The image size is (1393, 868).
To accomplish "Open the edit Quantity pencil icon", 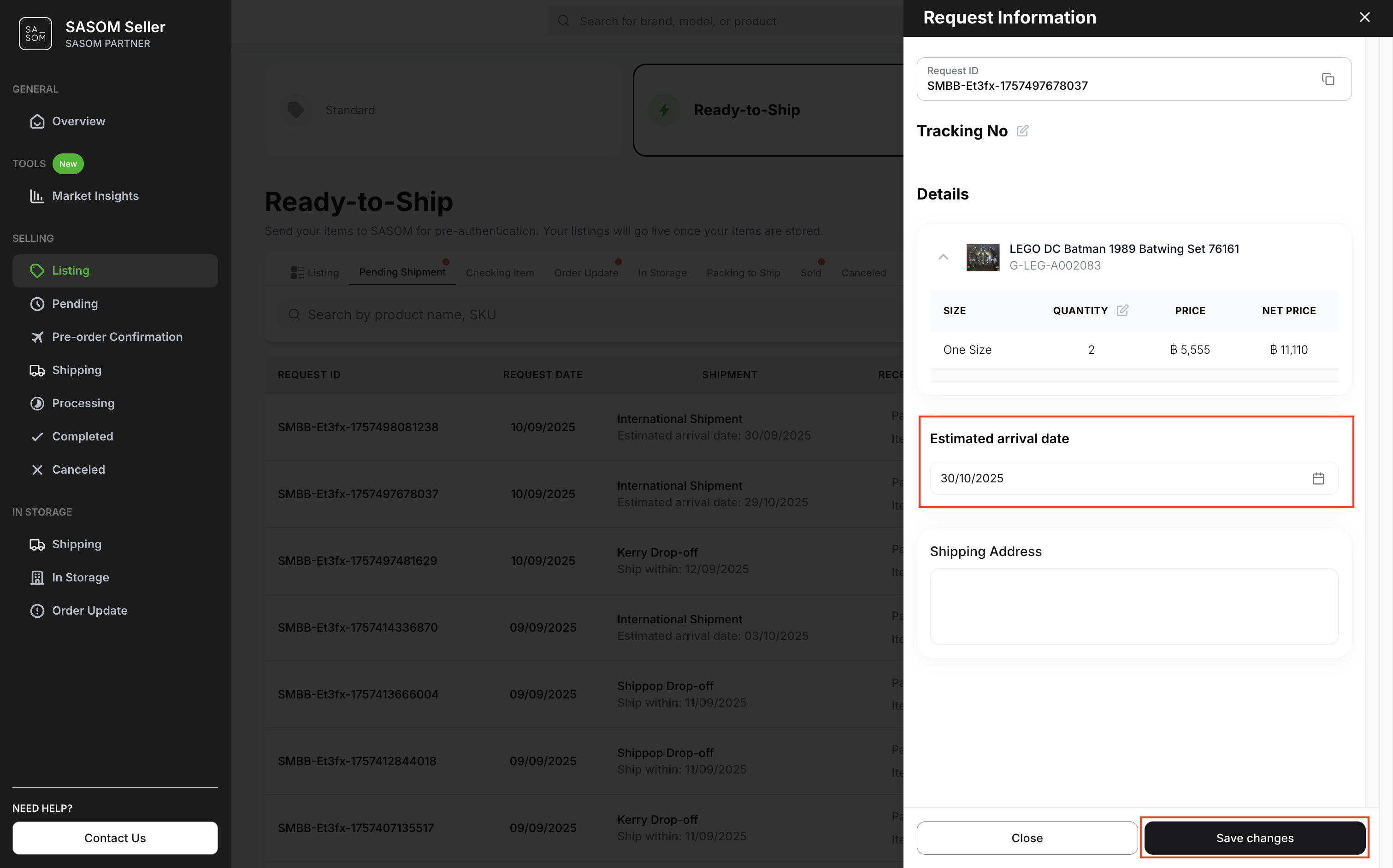I will click(1123, 310).
